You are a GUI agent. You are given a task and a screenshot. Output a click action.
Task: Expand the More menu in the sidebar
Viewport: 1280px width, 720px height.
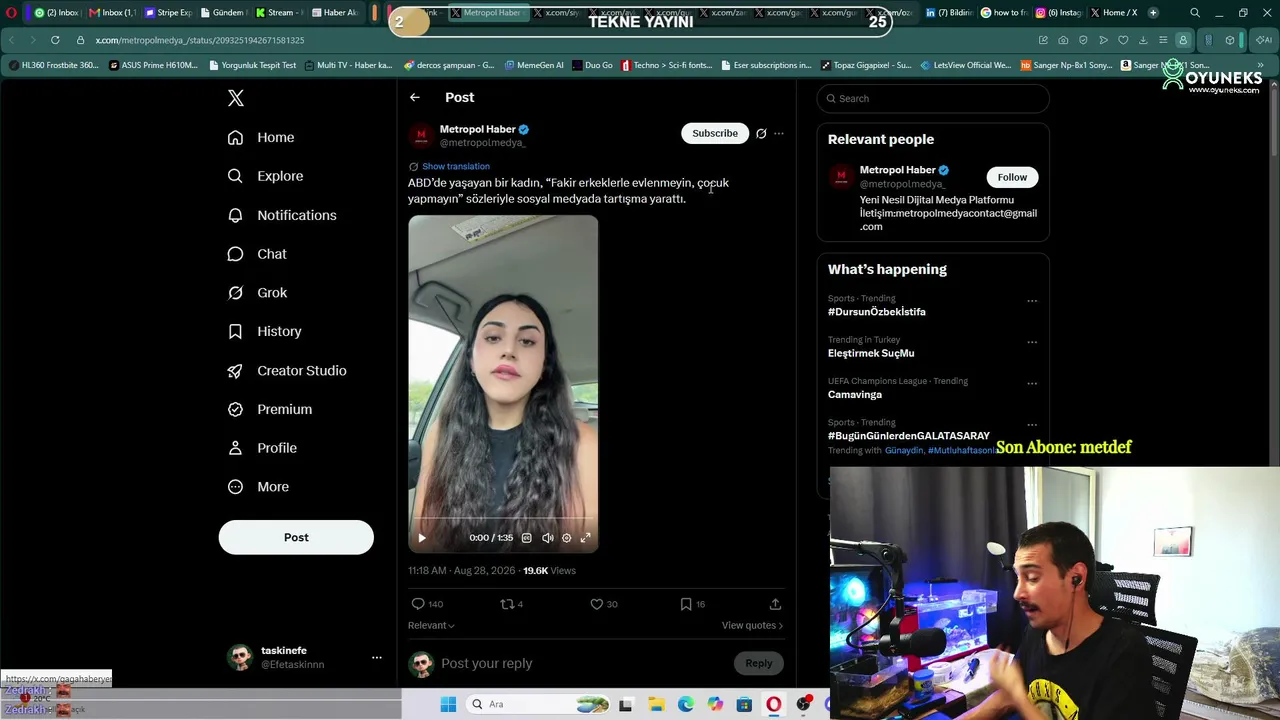coord(258,487)
